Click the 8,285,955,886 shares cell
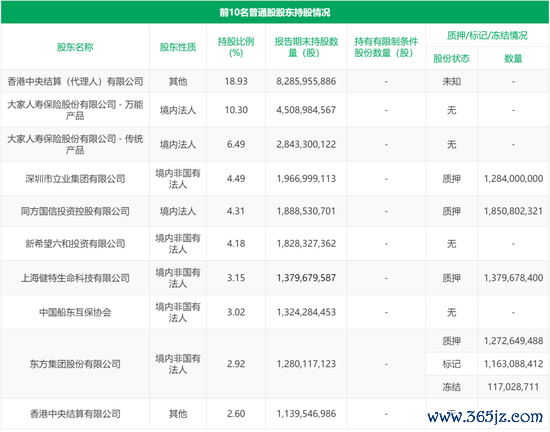This screenshot has width=550, height=432. click(x=306, y=81)
